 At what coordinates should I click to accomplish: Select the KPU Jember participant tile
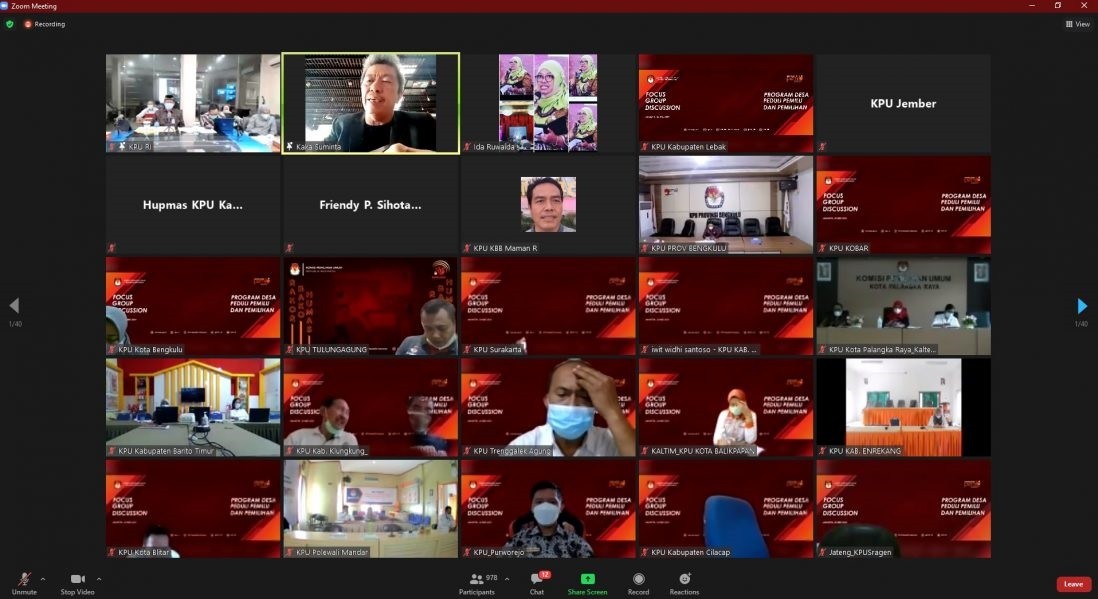(x=903, y=103)
